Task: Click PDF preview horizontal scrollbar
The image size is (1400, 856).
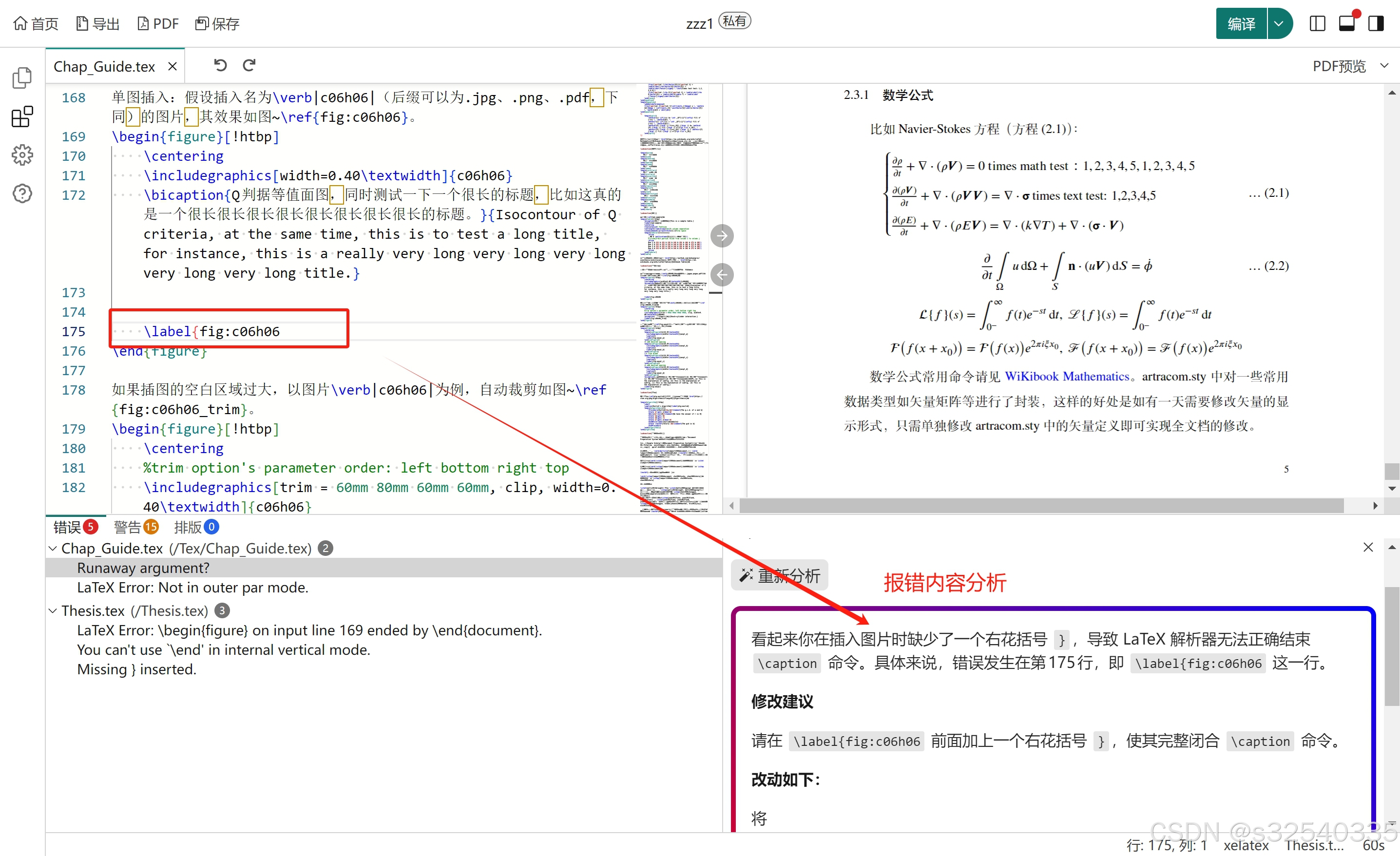Action: click(1041, 506)
